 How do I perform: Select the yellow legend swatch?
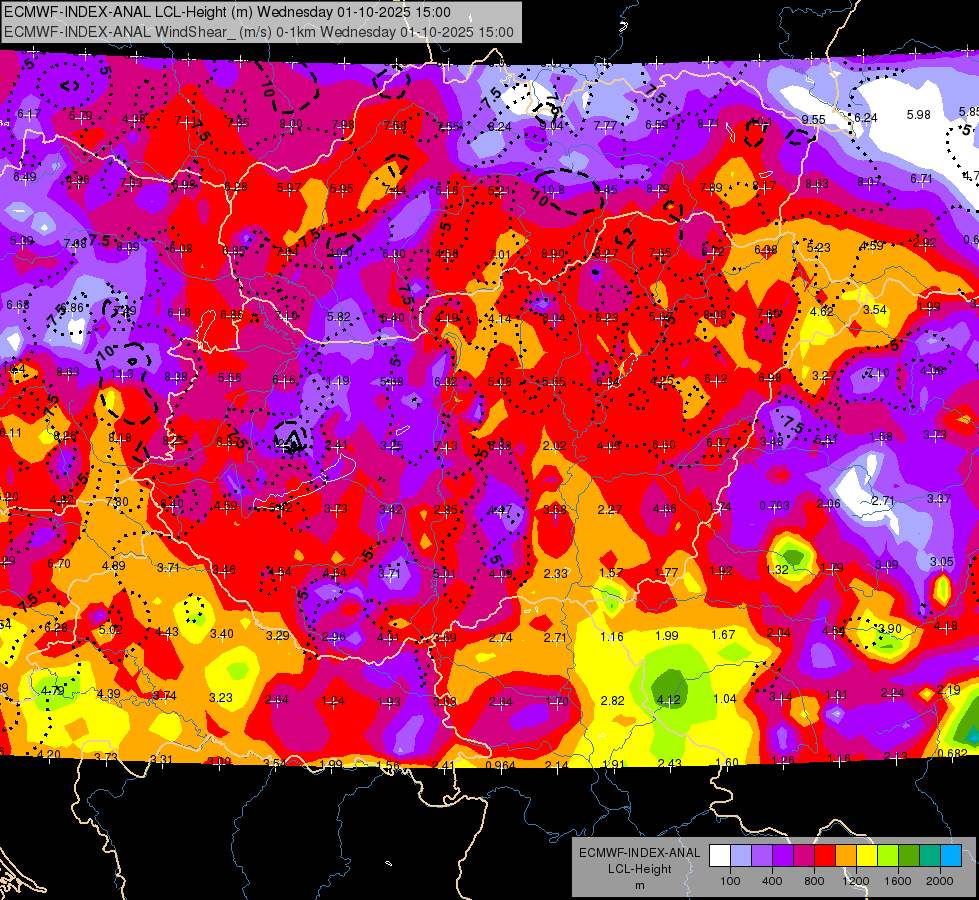pyautogui.click(x=867, y=856)
